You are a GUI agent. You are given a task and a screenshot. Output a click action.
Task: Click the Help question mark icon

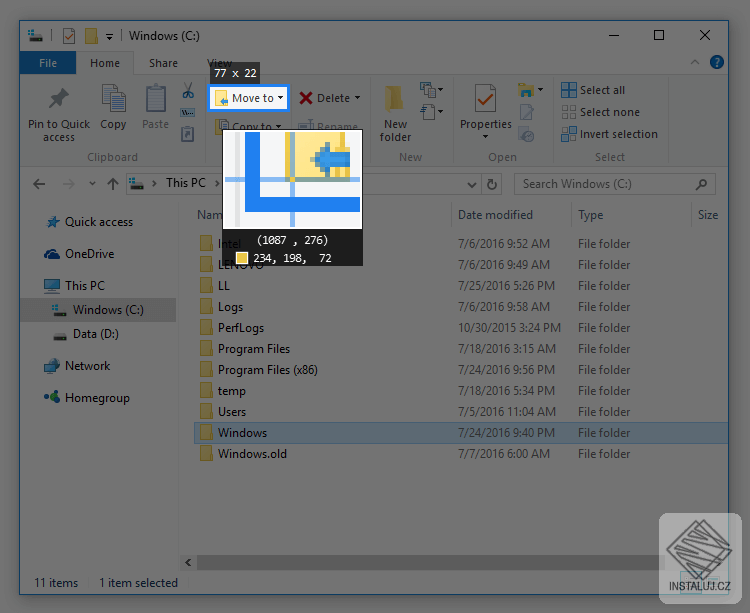(716, 62)
